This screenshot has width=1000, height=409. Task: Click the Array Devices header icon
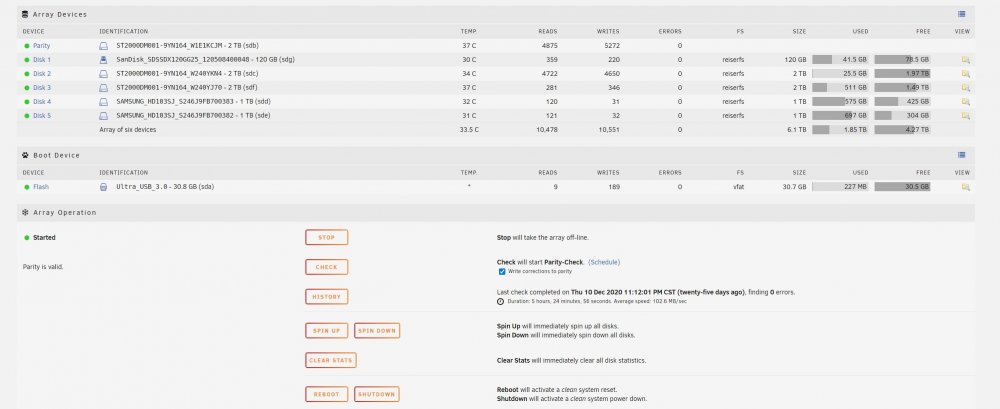[26, 14]
